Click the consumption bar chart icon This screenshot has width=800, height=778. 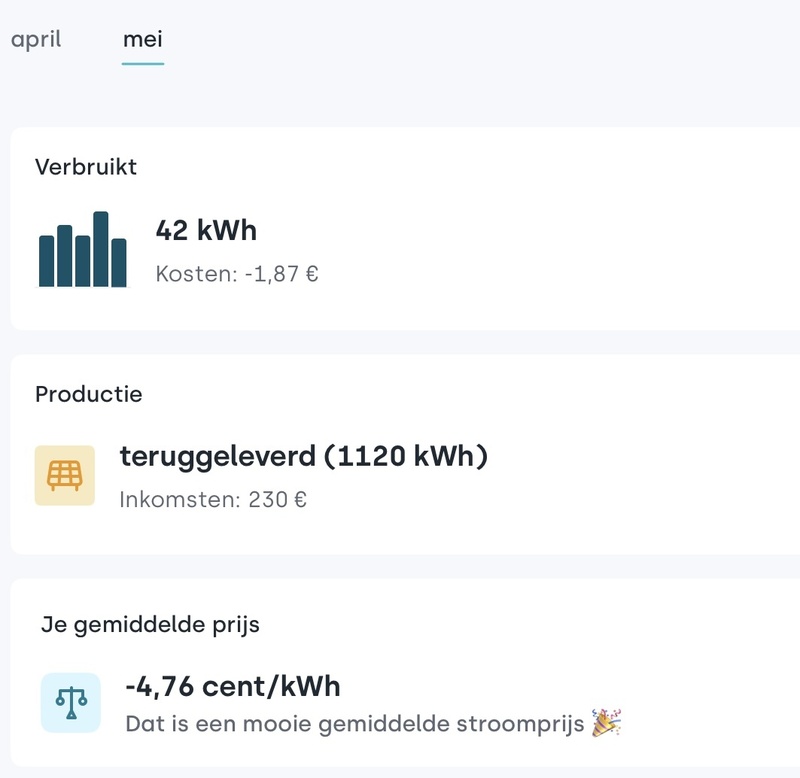pos(83,250)
